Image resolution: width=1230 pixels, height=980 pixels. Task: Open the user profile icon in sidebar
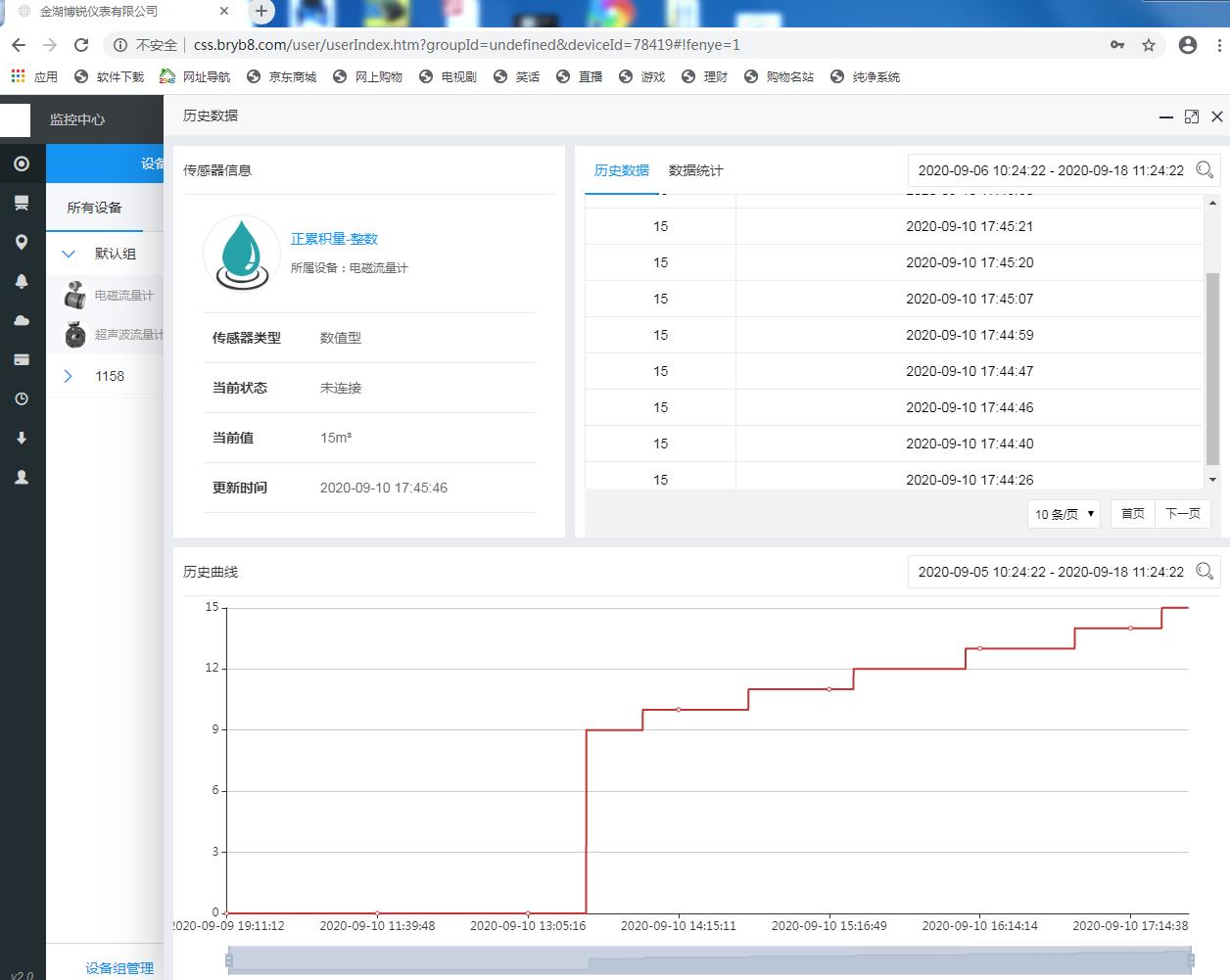22,478
